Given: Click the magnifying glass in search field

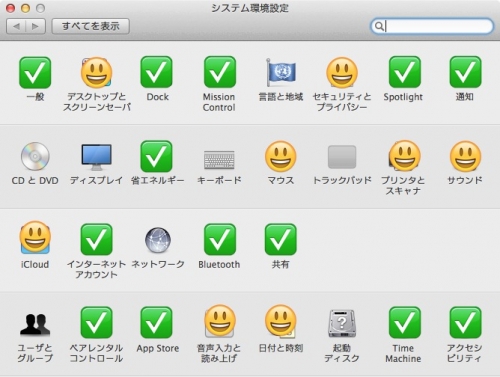Looking at the screenshot, I should (x=379, y=26).
